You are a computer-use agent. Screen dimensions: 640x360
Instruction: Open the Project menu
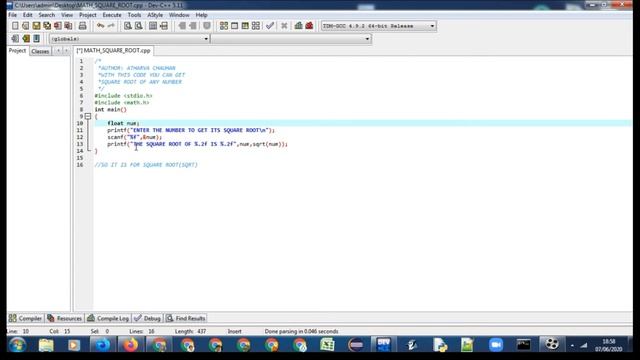[x=88, y=15]
